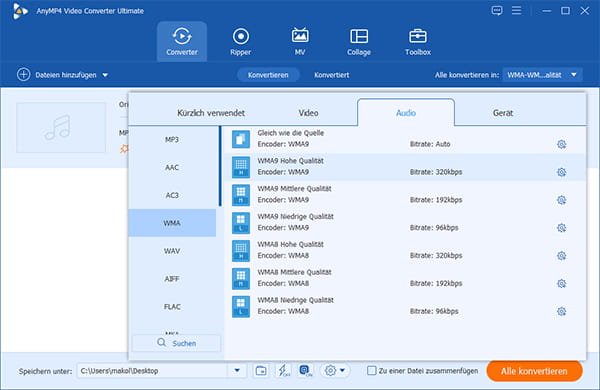Viewport: 600px width, 390px height.
Task: Open the output folder icon
Action: [x=261, y=370]
